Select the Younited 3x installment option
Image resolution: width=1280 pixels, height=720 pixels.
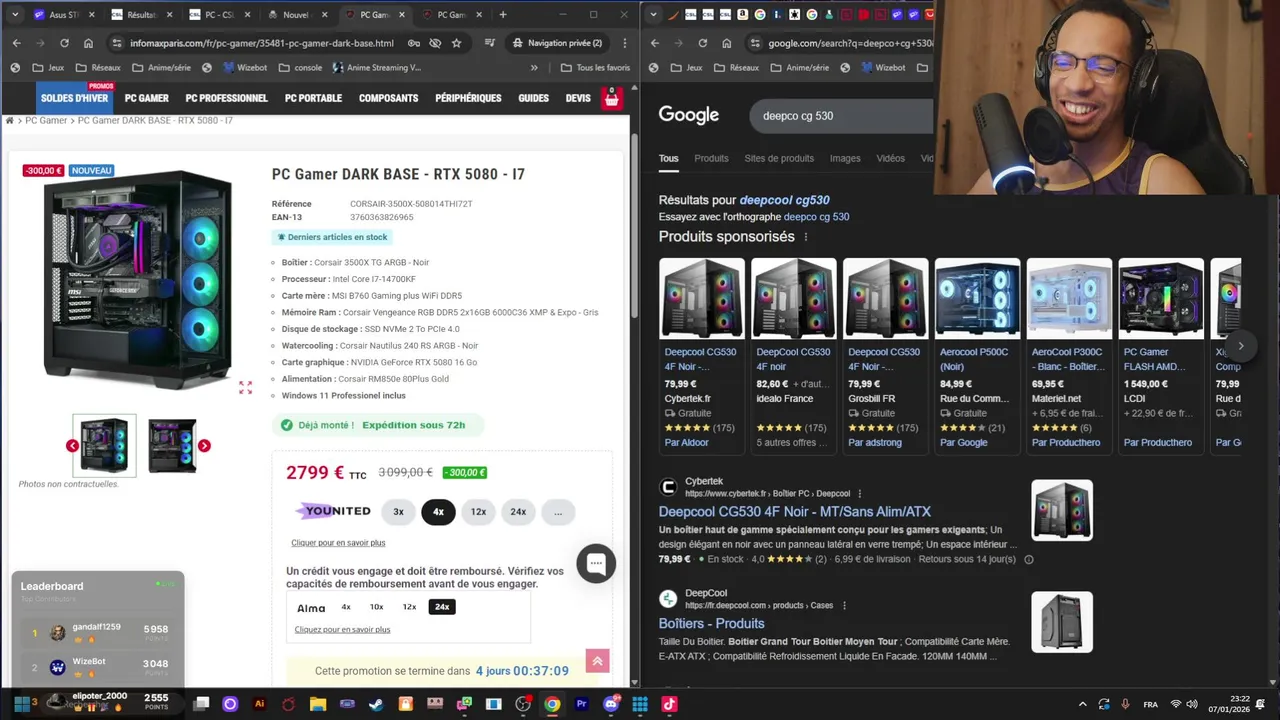click(x=398, y=511)
